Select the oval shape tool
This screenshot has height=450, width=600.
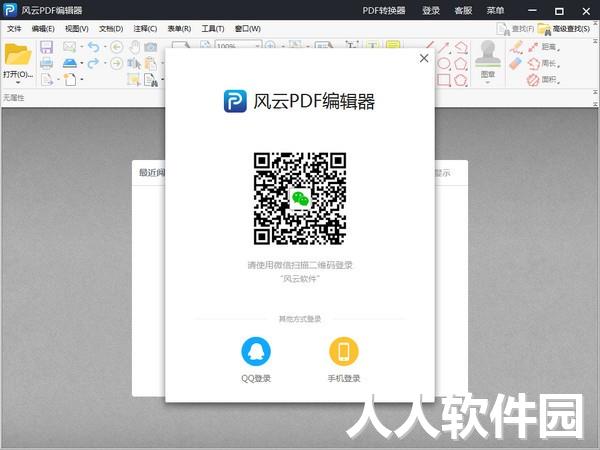pos(443,64)
